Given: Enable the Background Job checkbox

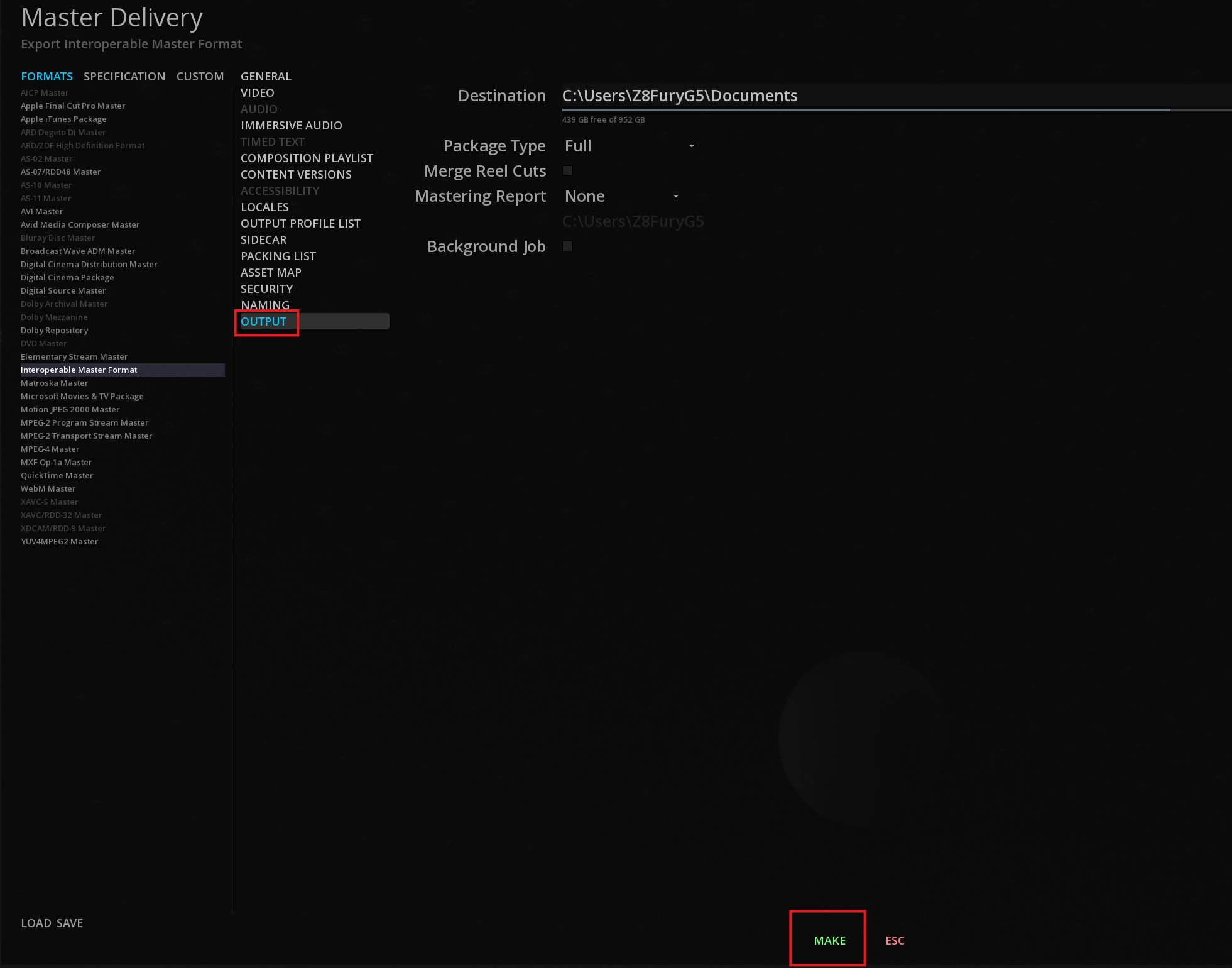Looking at the screenshot, I should (x=567, y=246).
